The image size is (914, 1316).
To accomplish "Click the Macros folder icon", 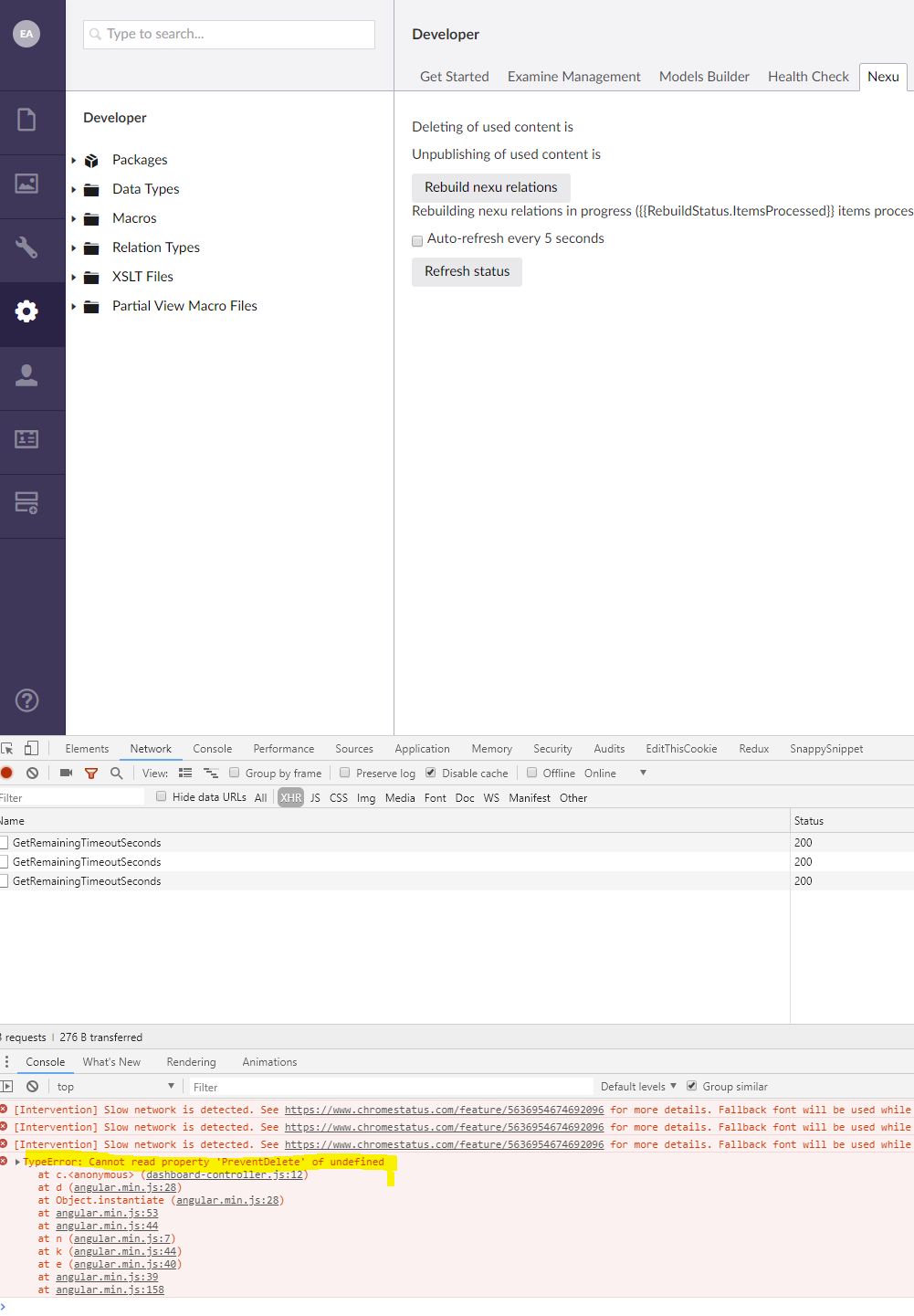I will click(x=91, y=219).
